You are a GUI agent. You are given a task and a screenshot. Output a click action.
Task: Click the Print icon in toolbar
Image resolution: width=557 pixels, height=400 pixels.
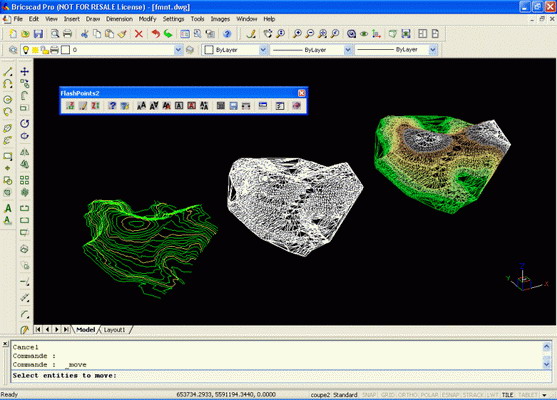tap(67, 34)
